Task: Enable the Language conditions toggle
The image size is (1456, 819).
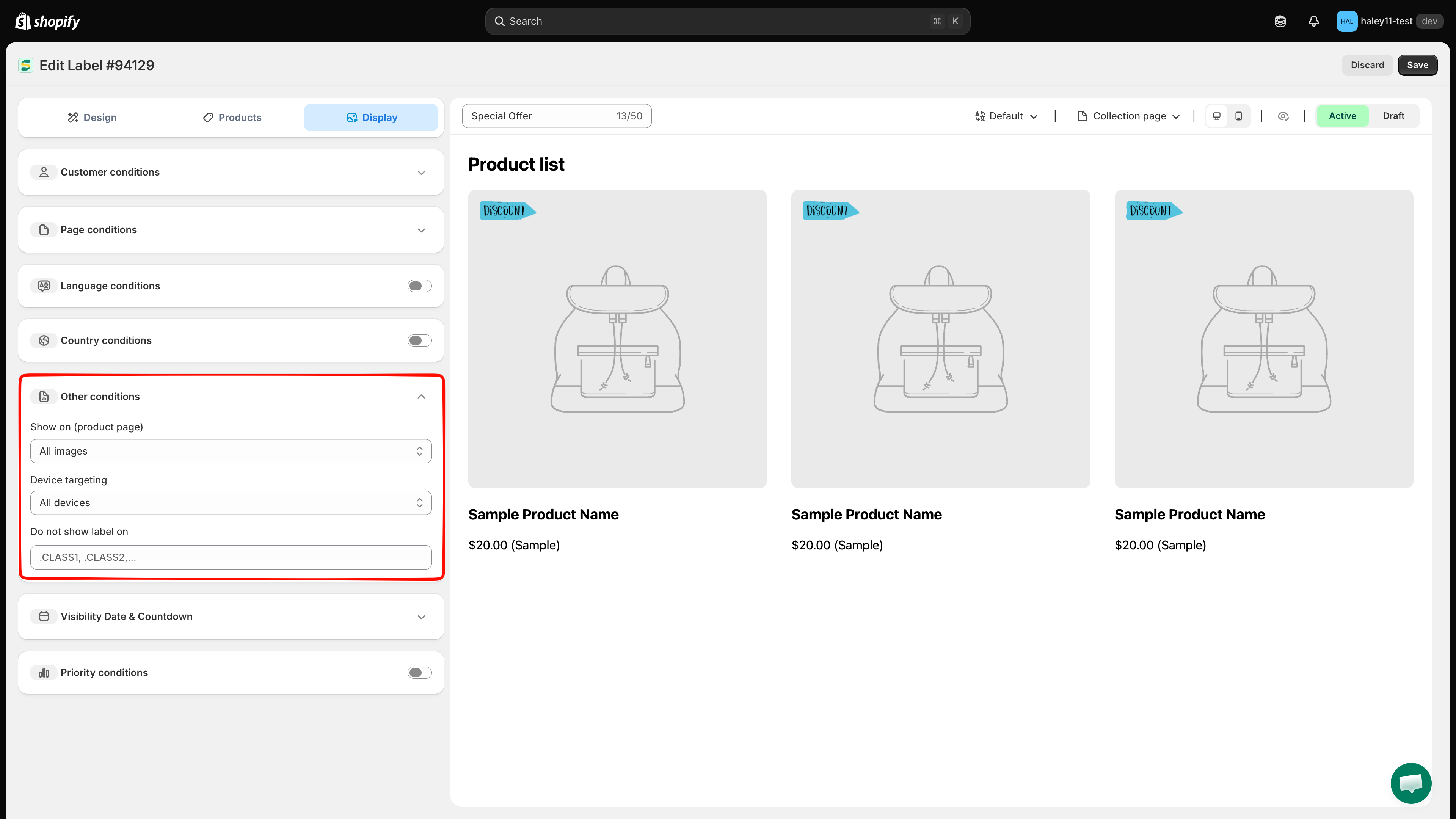Action: (419, 286)
